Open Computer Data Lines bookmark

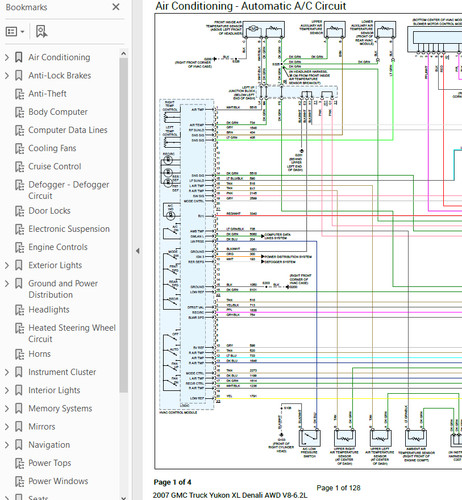point(68,130)
